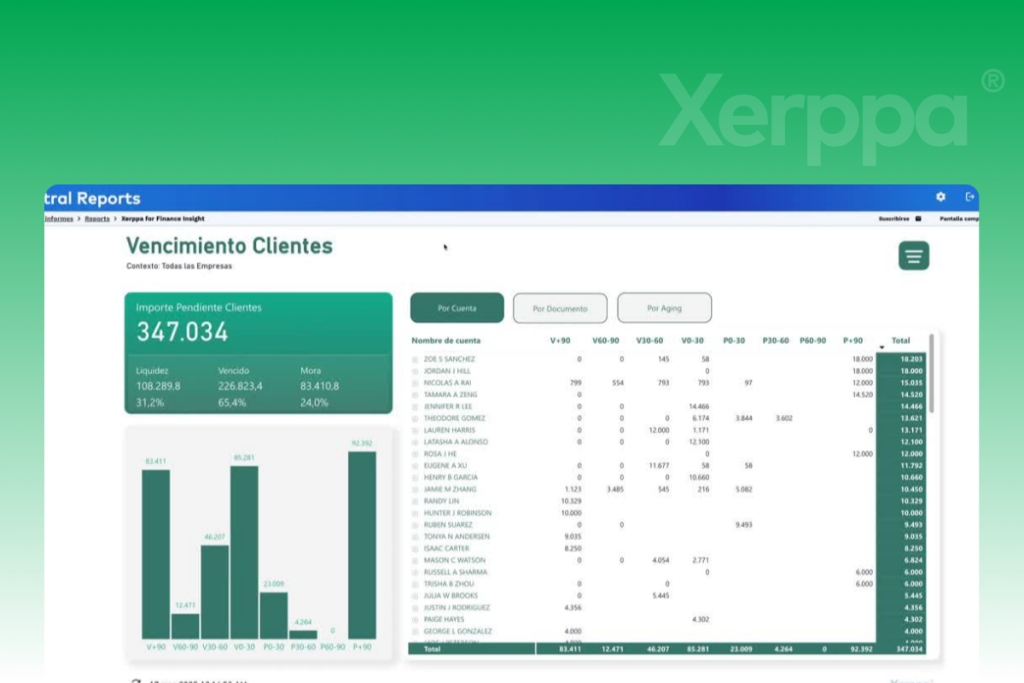Sort by the P0-30 column header
1024x683 pixels.
[x=734, y=341]
